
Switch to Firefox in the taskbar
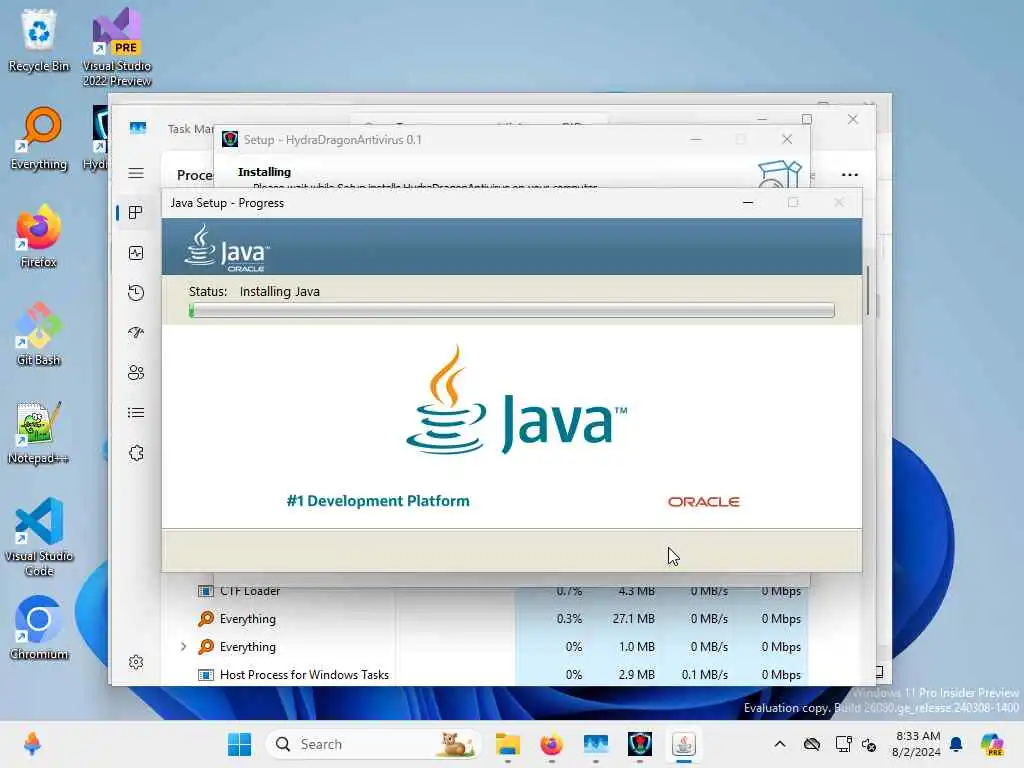[x=551, y=744]
